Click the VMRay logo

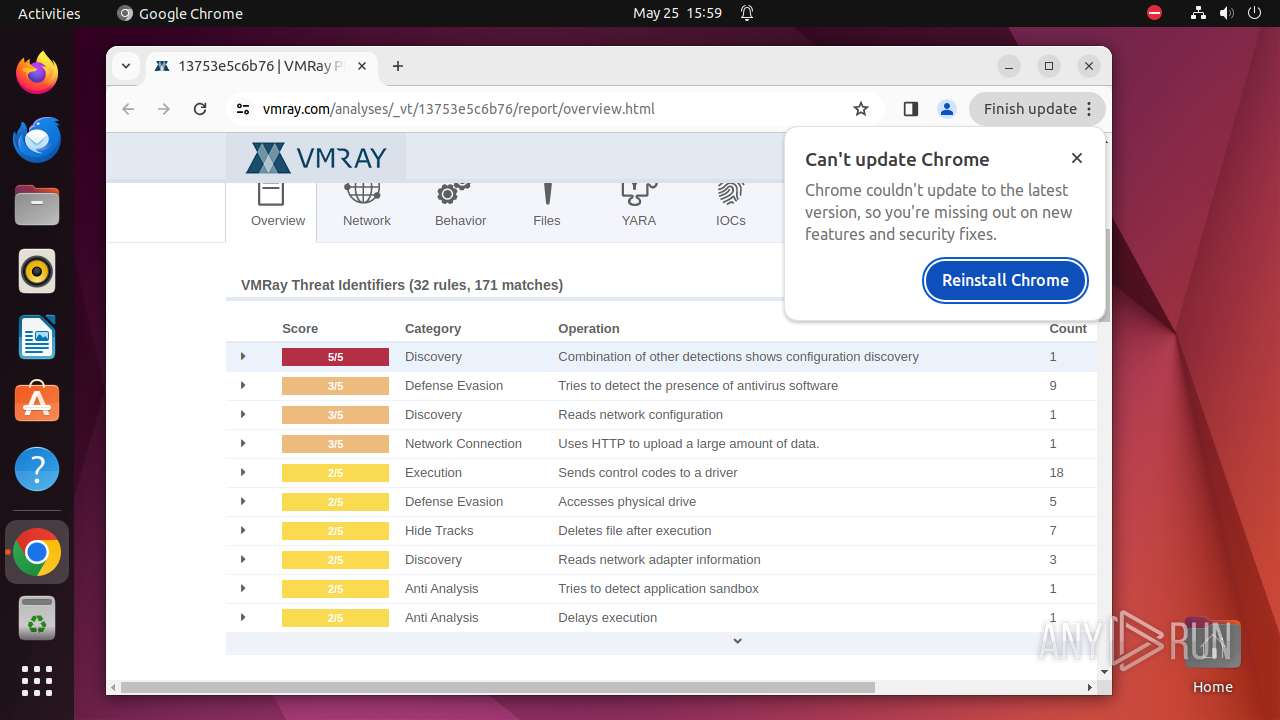(316, 158)
